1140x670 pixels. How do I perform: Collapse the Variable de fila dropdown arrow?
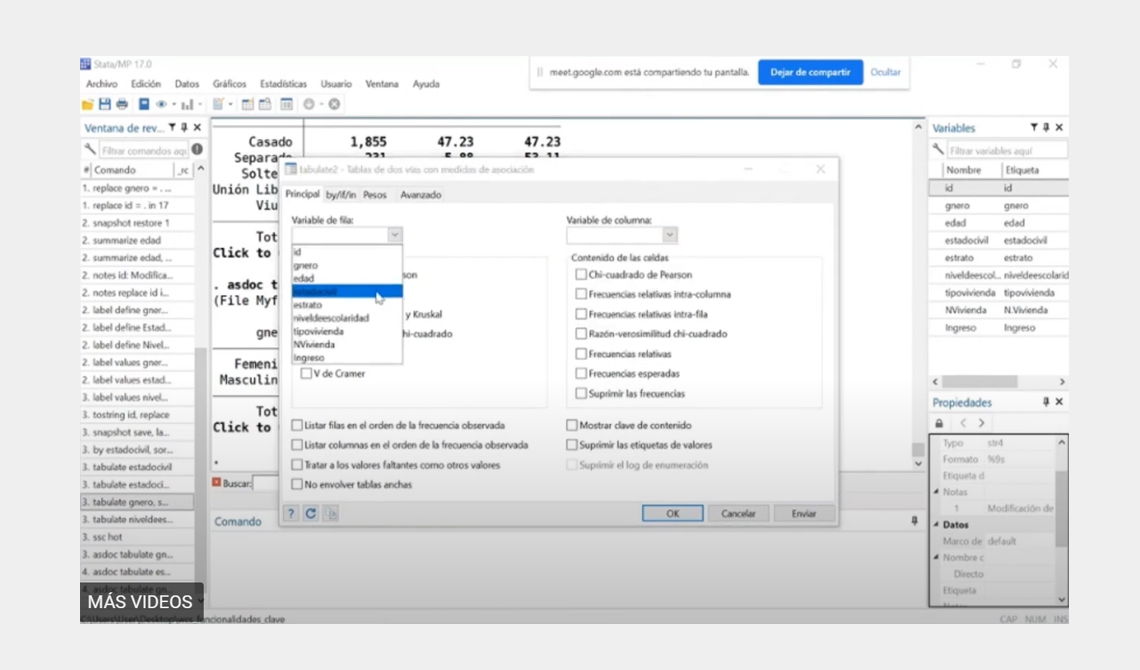(x=394, y=235)
